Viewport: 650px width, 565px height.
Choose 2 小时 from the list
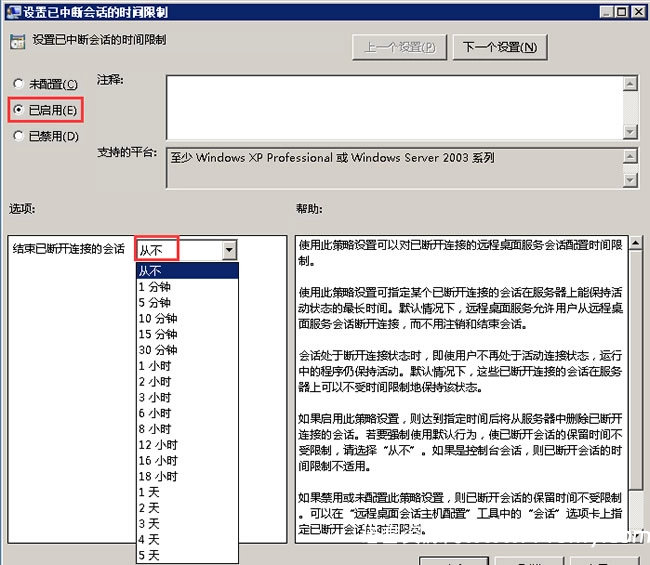coord(187,381)
